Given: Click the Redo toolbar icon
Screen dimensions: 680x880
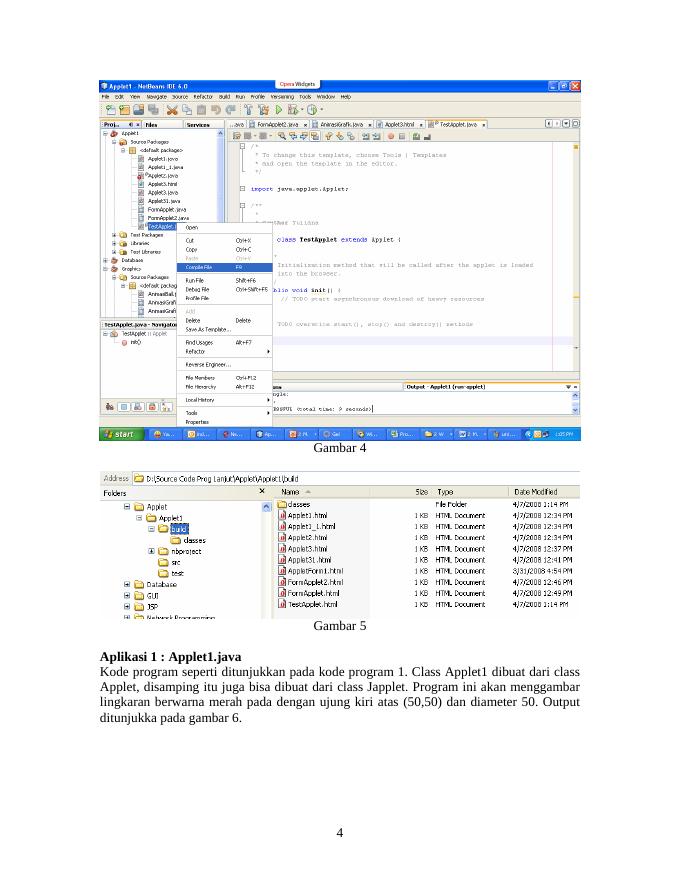Looking at the screenshot, I should pyautogui.click(x=229, y=110).
